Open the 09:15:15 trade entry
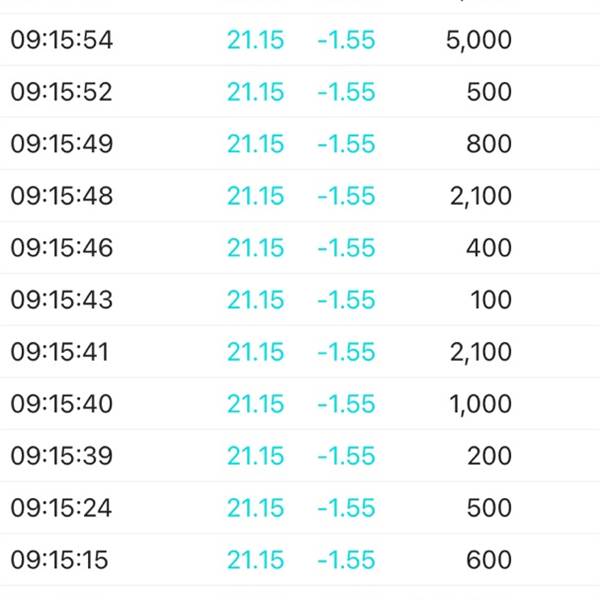Viewport: 600px width, 600px height. click(300, 560)
